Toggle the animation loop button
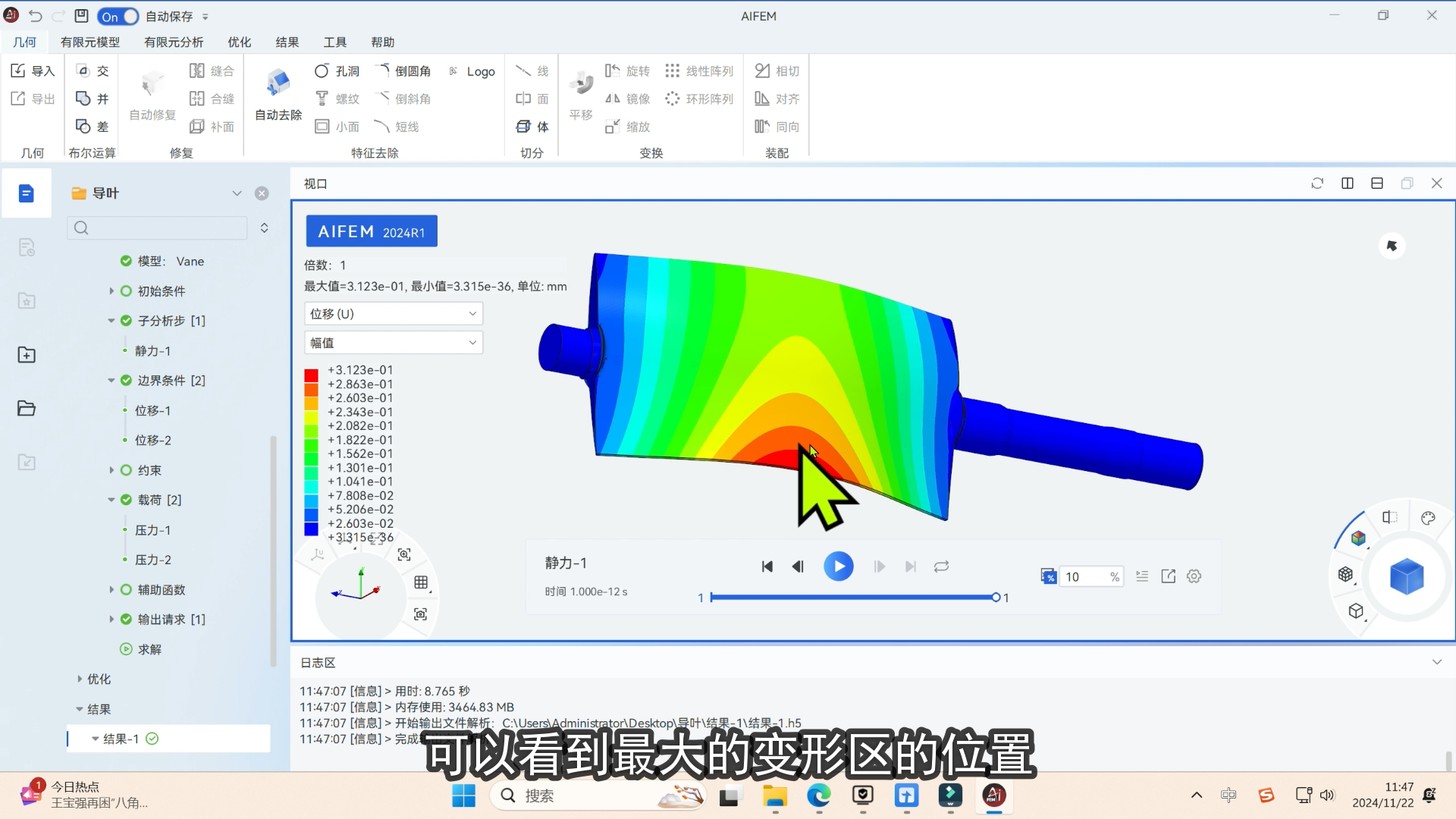This screenshot has height=819, width=1456. pos(941,566)
